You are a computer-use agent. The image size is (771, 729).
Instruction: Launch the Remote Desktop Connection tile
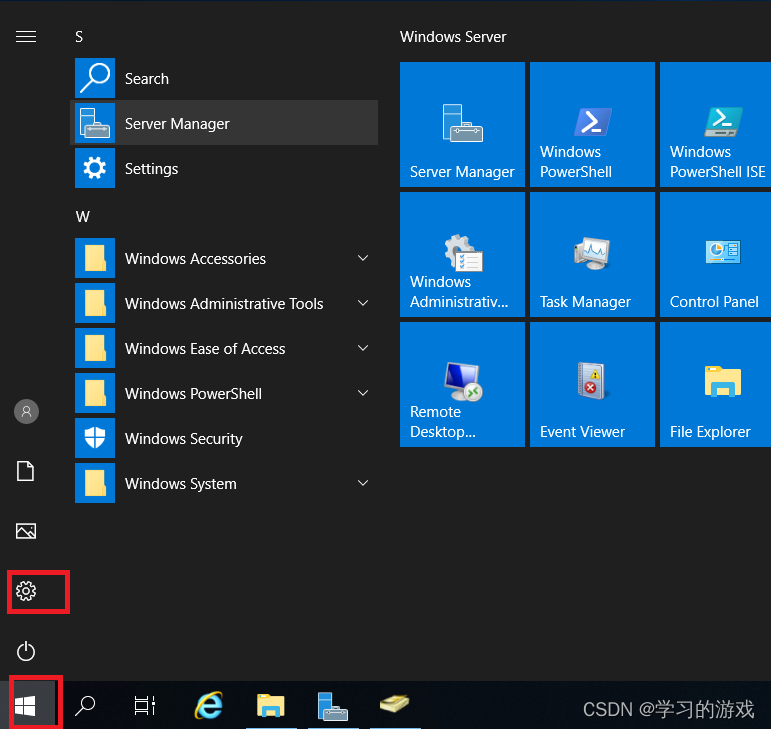click(462, 384)
